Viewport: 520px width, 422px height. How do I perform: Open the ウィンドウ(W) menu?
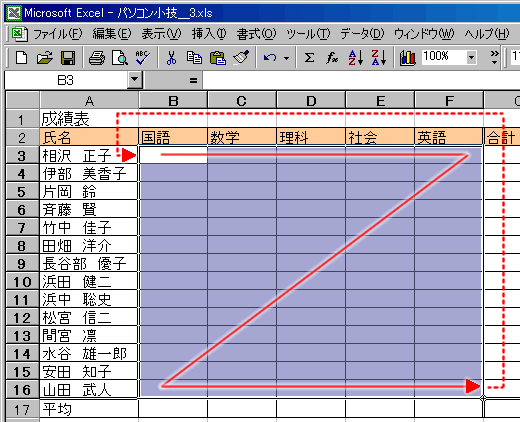click(424, 34)
